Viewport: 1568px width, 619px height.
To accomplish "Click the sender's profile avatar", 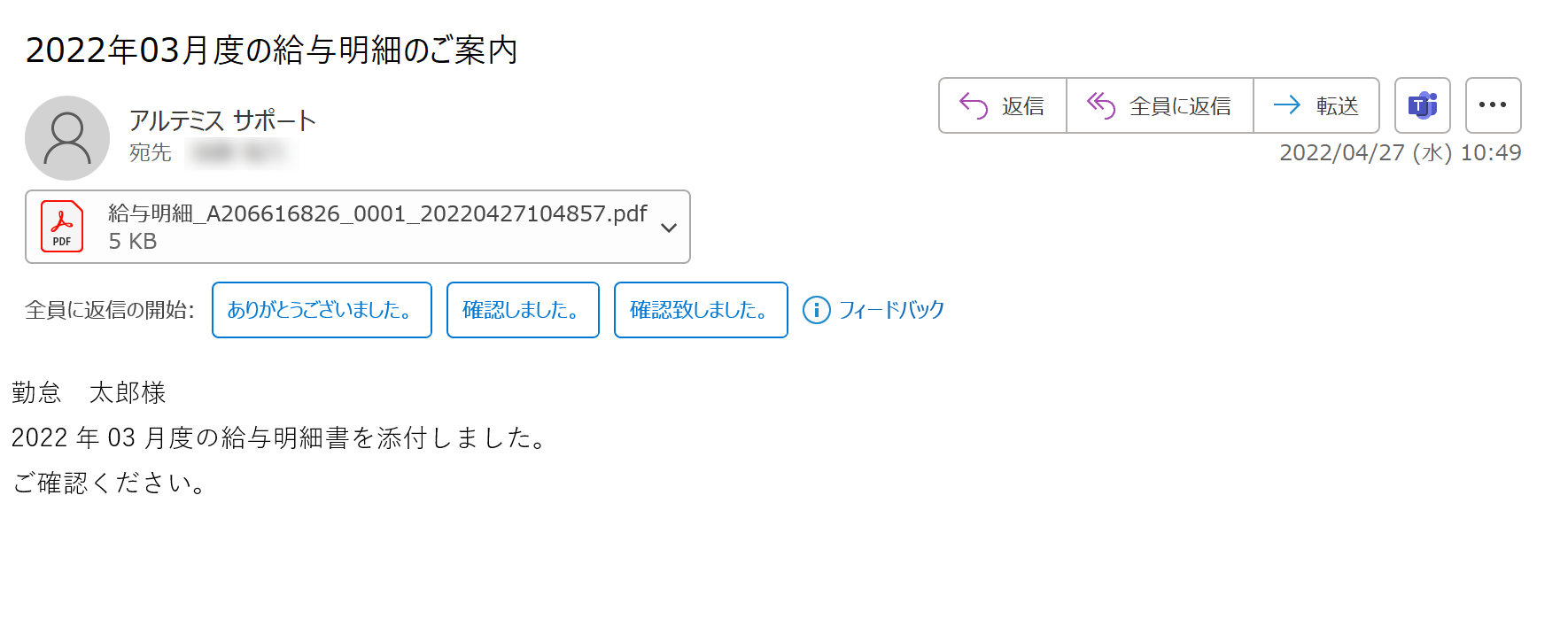I will tap(67, 138).
